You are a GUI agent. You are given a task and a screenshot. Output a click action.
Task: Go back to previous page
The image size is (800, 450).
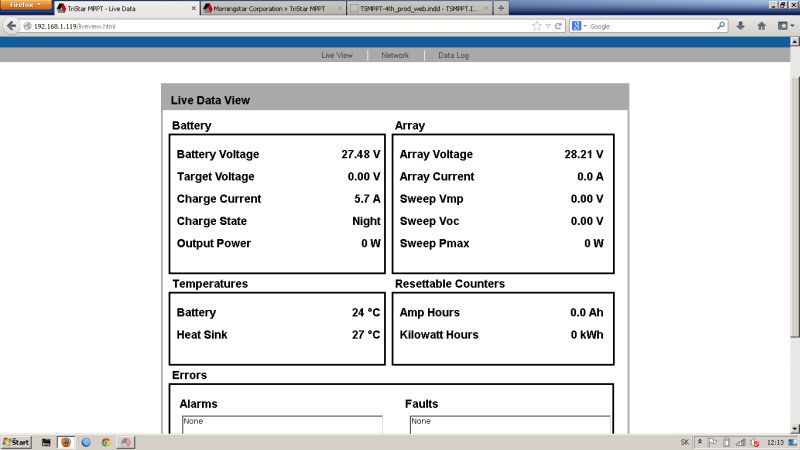11,26
